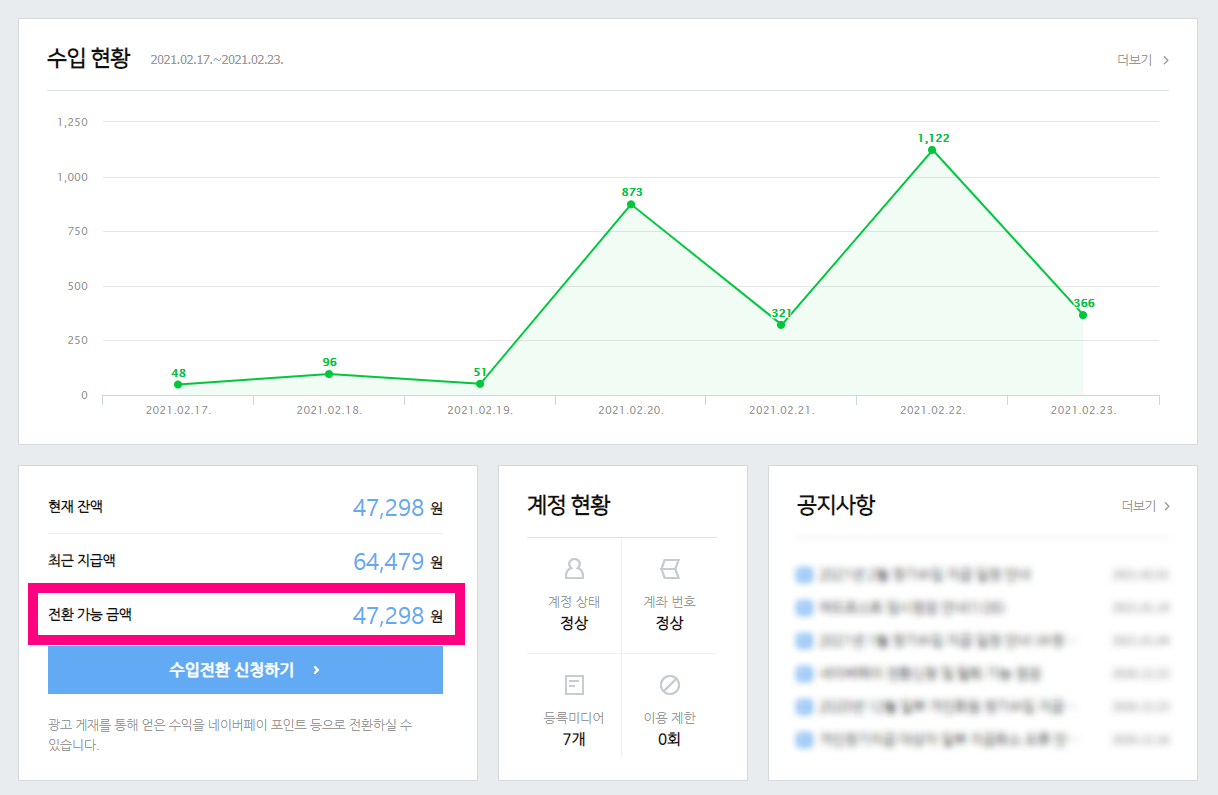This screenshot has height=795, width=1218.
Task: Select the chart data point labeled 48
Action: click(x=178, y=384)
